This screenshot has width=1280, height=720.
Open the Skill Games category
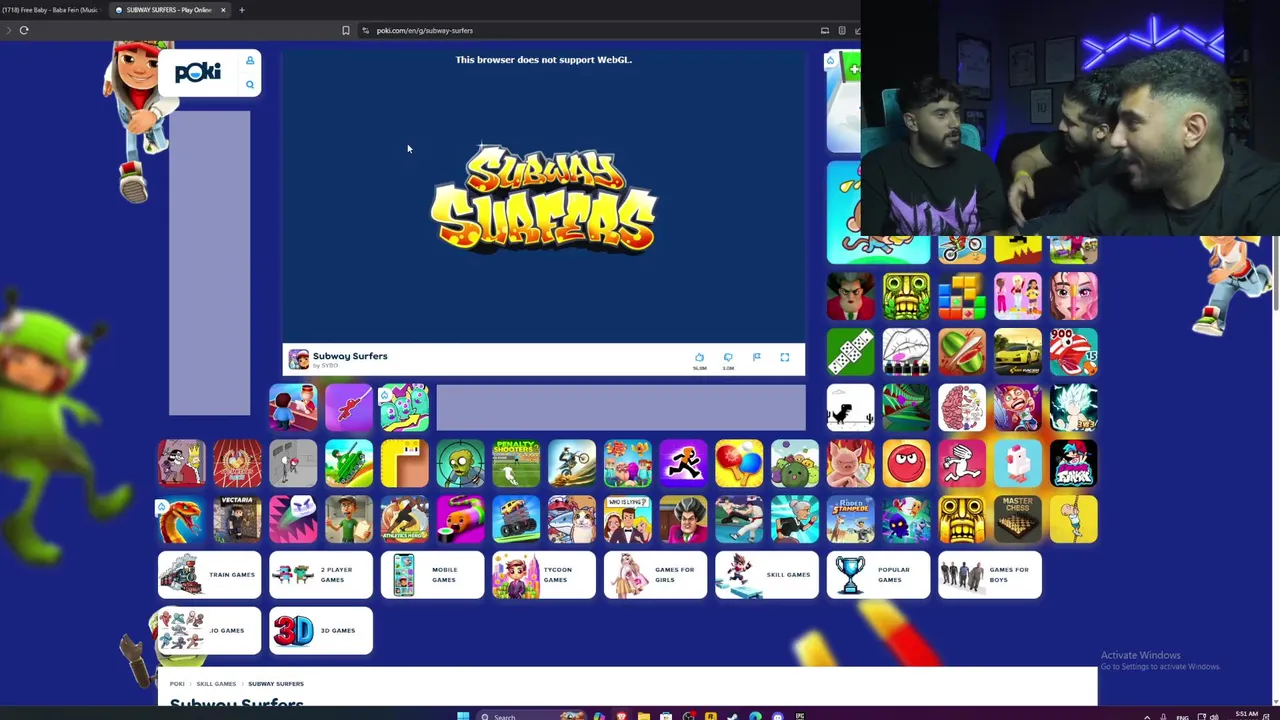[x=767, y=575]
